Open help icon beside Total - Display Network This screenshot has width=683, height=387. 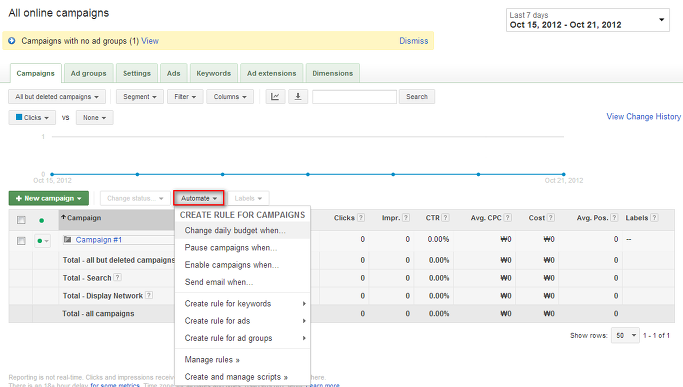coord(149,295)
